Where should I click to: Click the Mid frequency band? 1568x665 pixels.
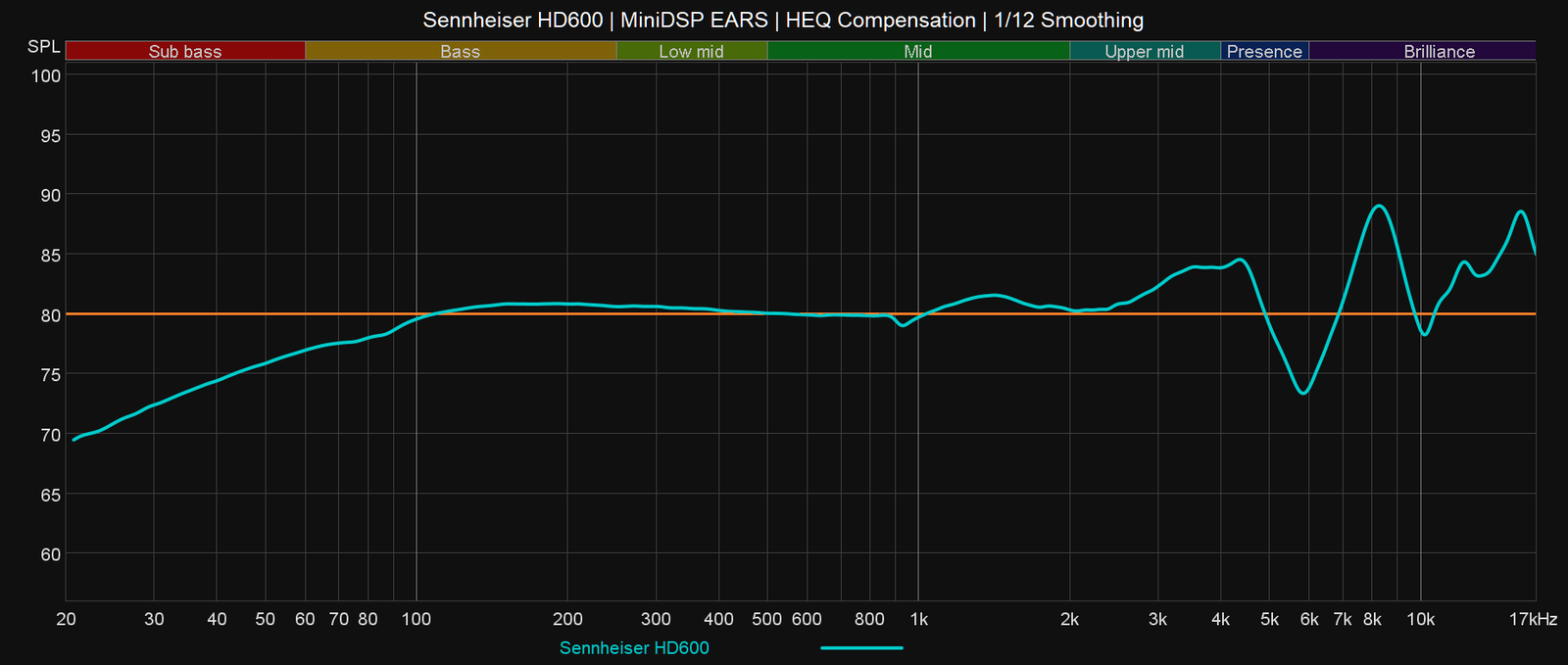pyautogui.click(x=917, y=51)
